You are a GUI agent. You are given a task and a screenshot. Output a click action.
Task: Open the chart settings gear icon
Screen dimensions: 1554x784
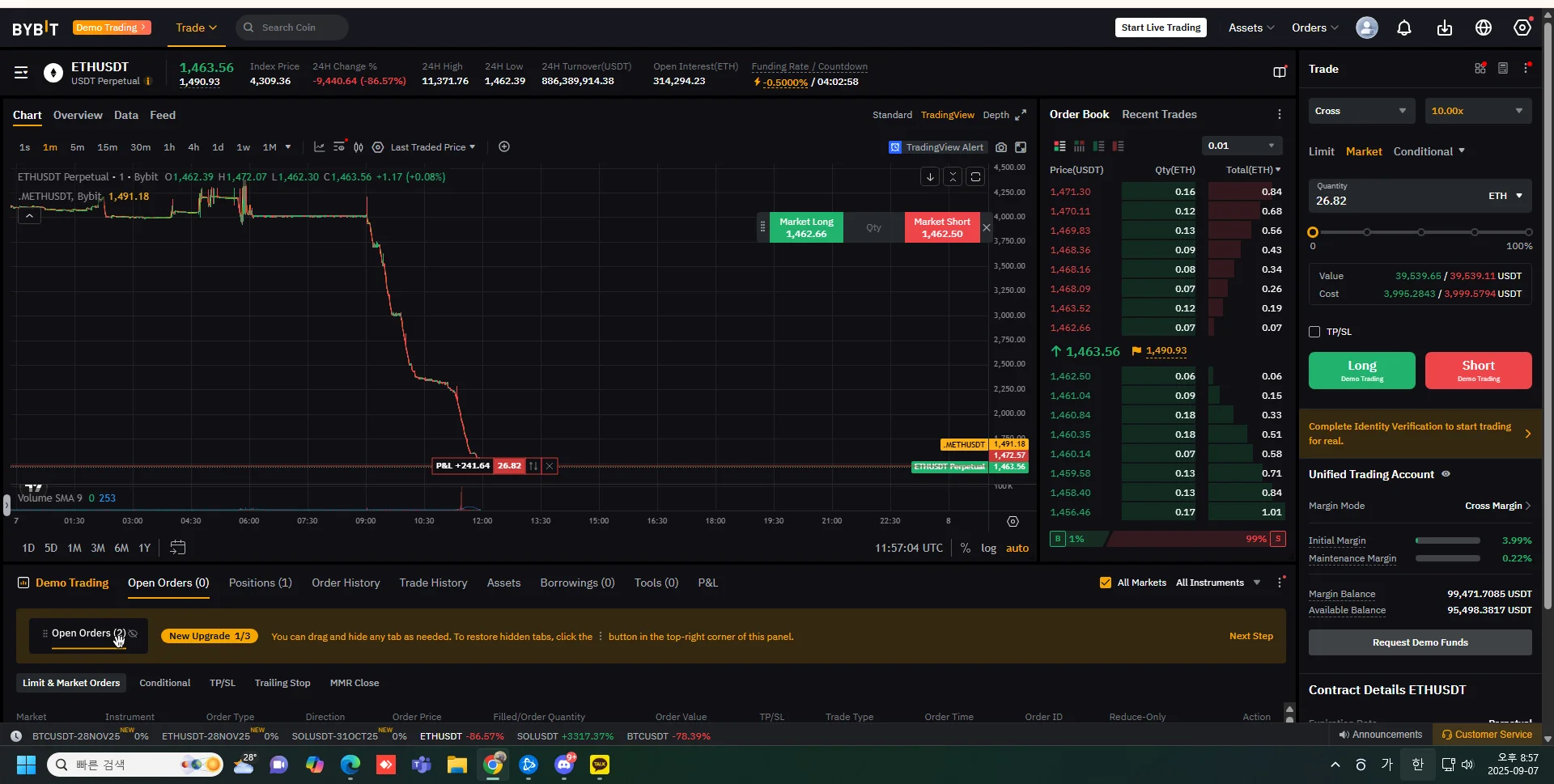1013,522
